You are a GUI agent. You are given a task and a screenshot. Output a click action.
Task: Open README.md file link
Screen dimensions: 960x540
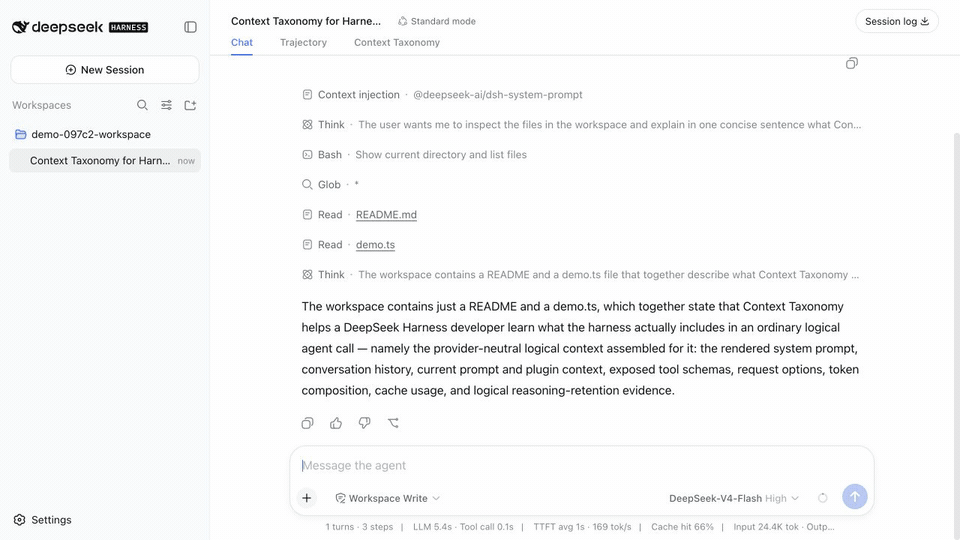pos(386,215)
